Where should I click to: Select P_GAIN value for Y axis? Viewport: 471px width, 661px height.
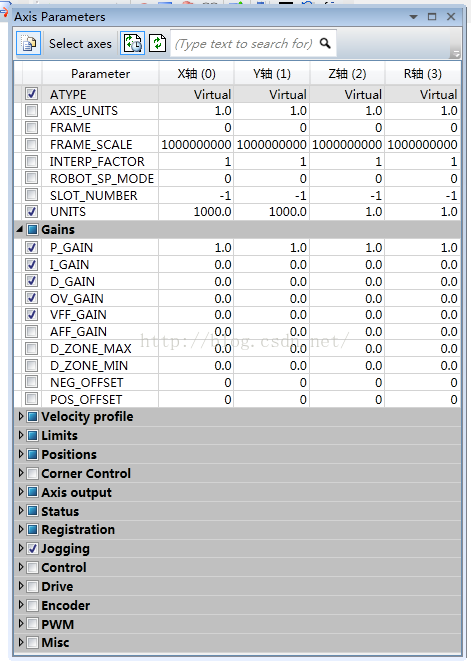tap(272, 247)
